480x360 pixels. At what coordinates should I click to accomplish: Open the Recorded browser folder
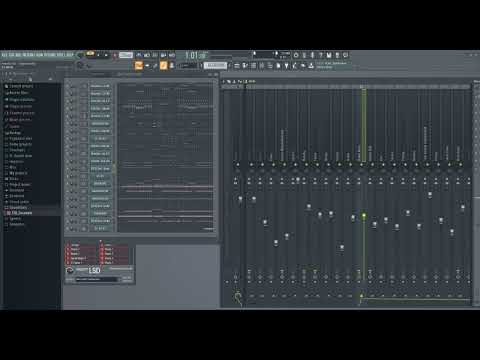pos(14,190)
